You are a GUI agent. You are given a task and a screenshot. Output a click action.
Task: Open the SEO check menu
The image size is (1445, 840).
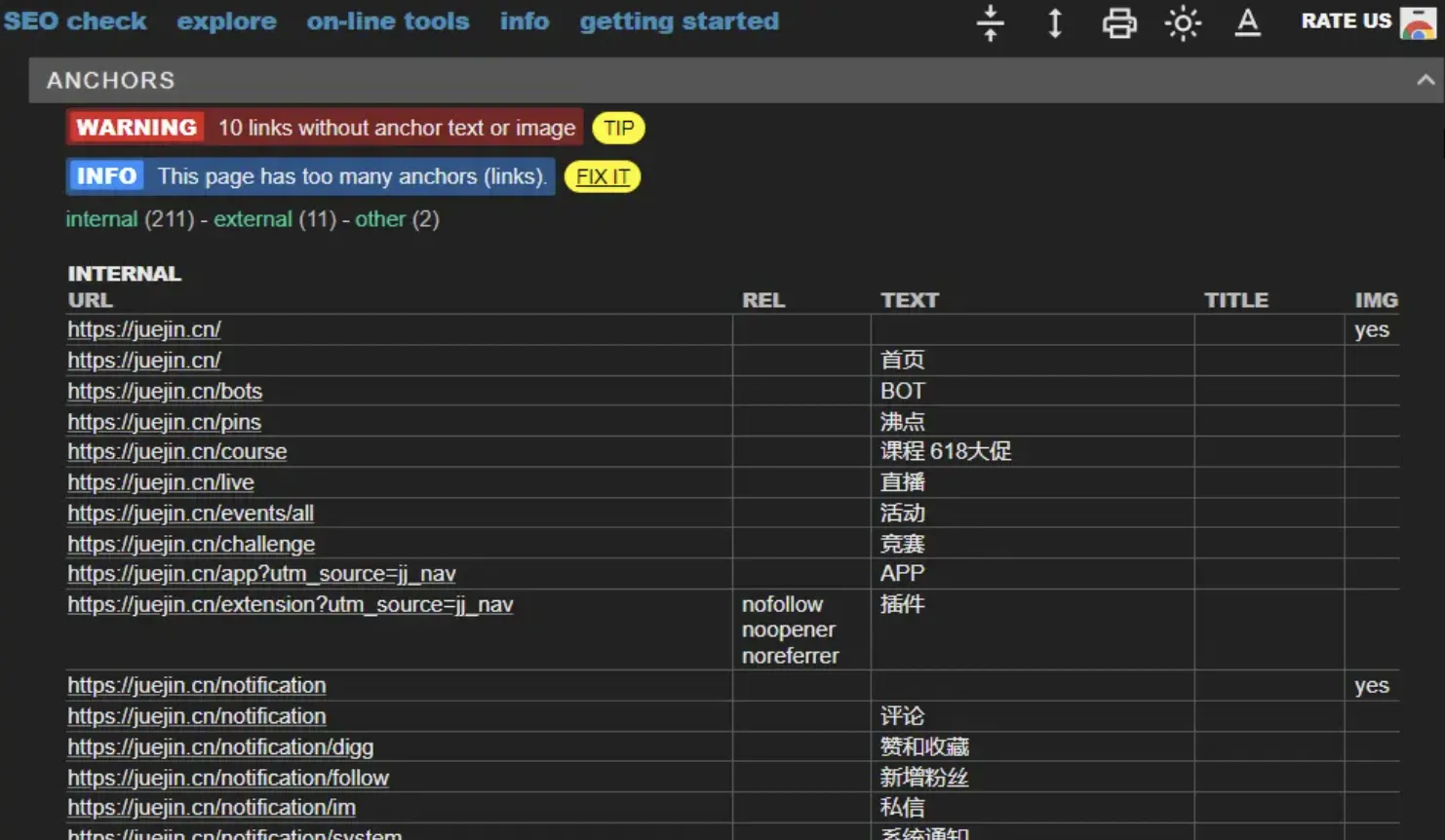click(75, 21)
